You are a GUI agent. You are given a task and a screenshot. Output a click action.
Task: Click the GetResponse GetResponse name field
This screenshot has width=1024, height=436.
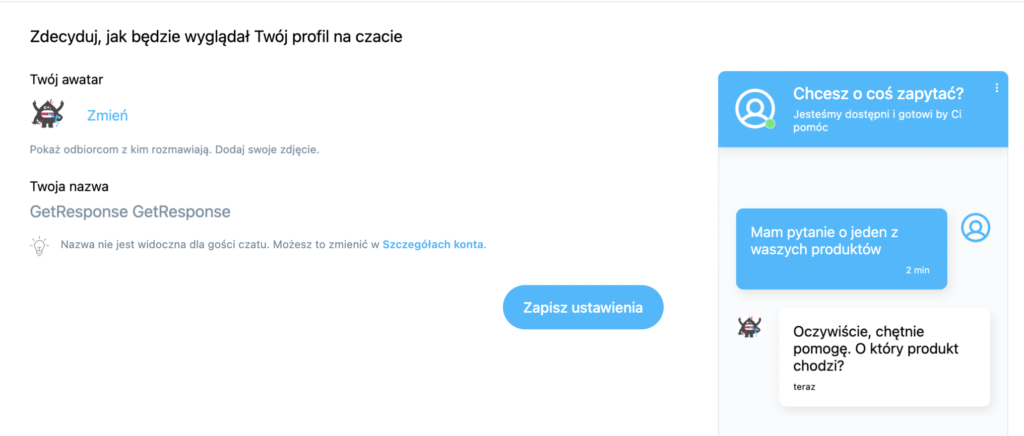pos(130,212)
